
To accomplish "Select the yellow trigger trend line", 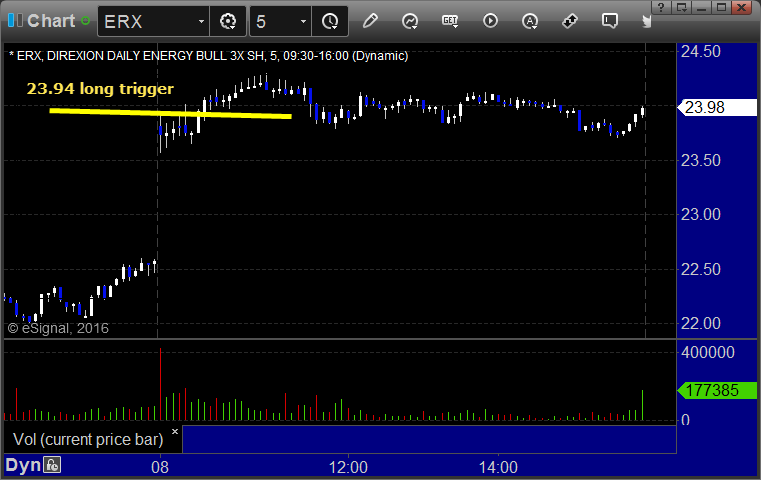I will (x=170, y=113).
